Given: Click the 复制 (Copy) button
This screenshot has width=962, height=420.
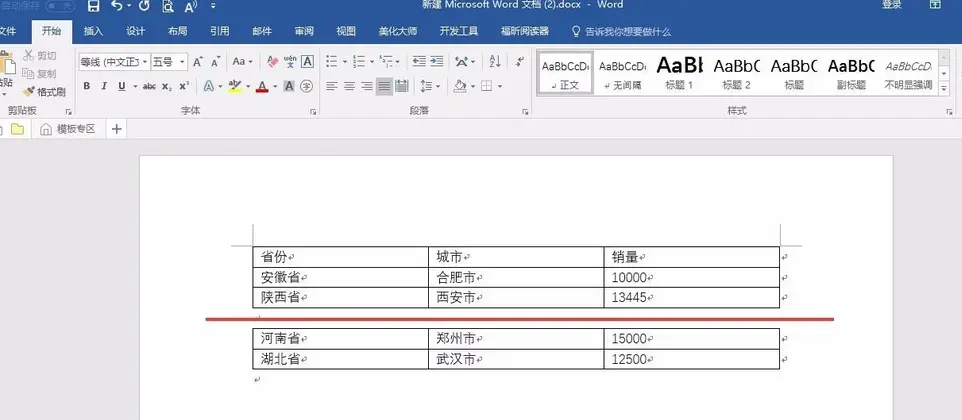Looking at the screenshot, I should 40,74.
